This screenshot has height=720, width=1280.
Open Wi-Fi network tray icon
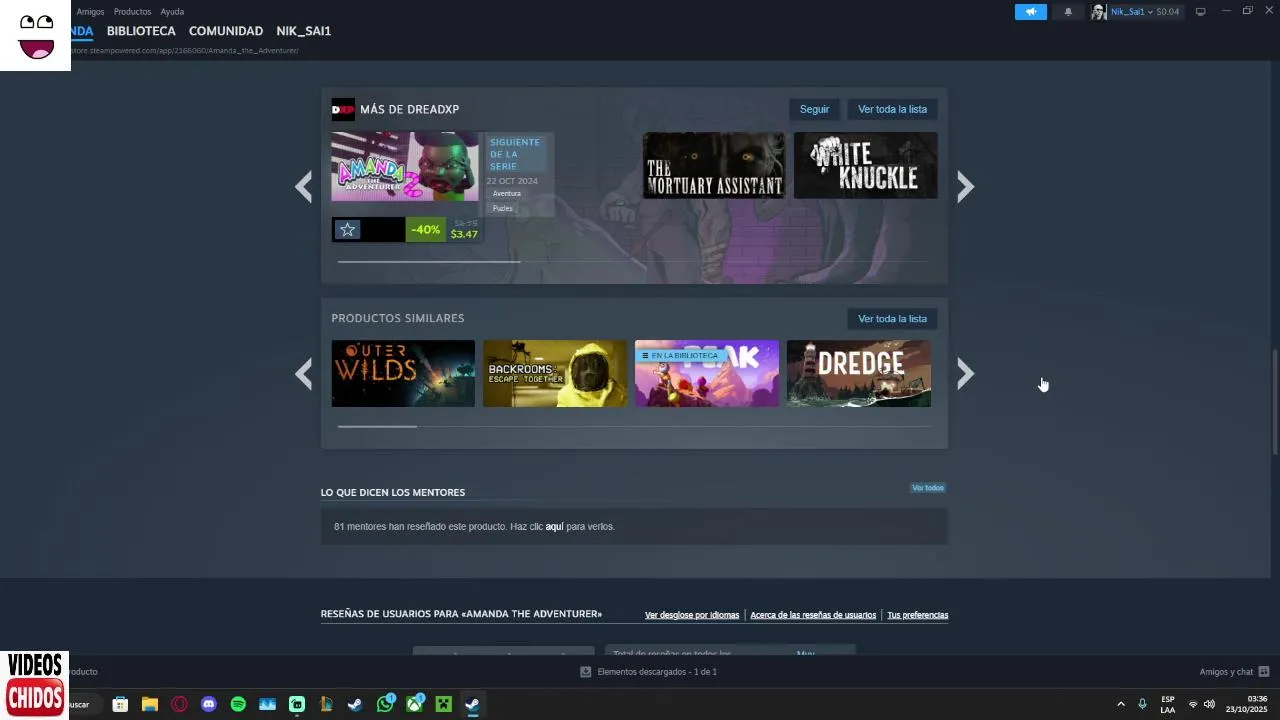pos(1192,704)
